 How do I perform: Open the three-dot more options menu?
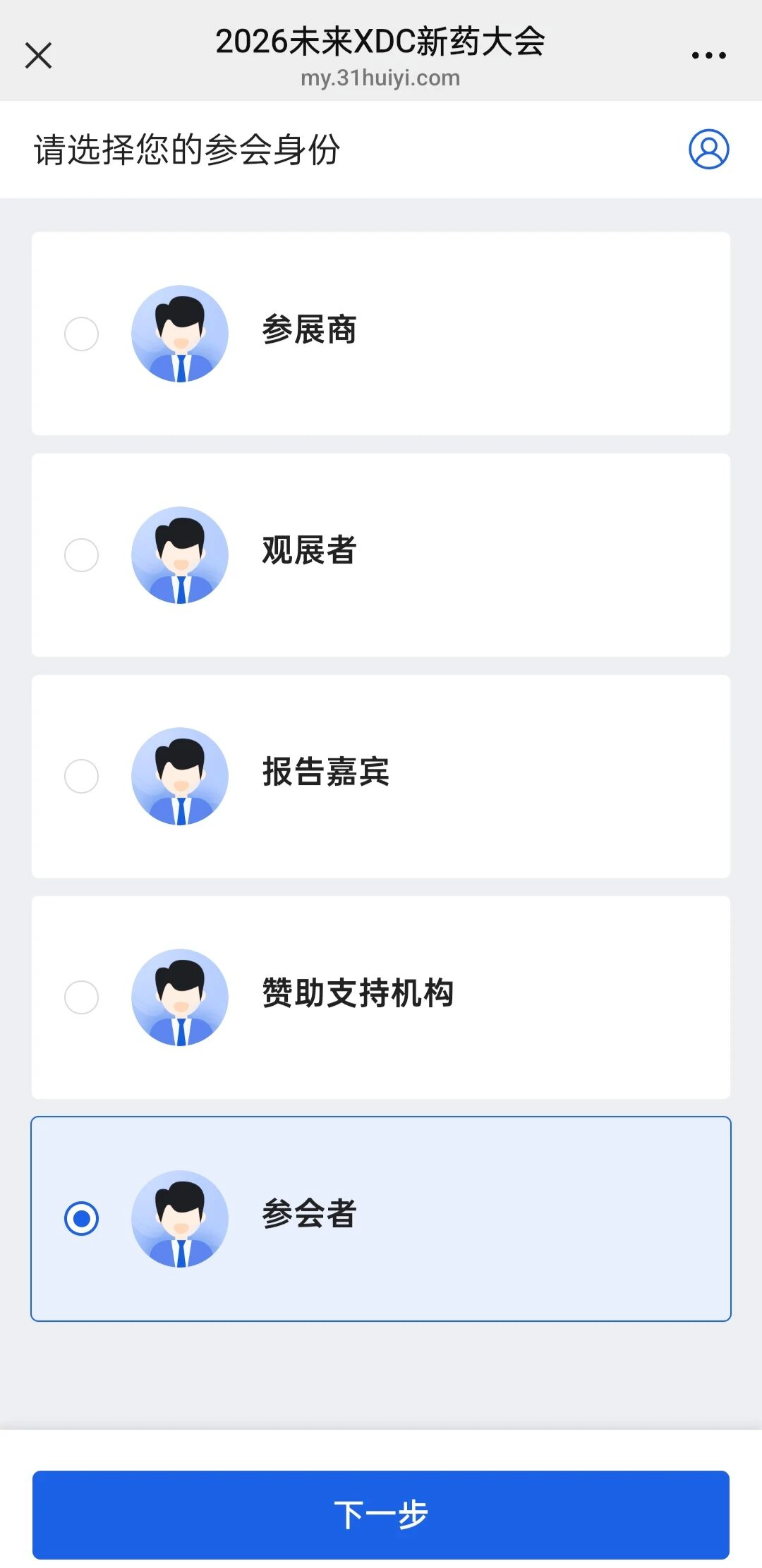708,55
